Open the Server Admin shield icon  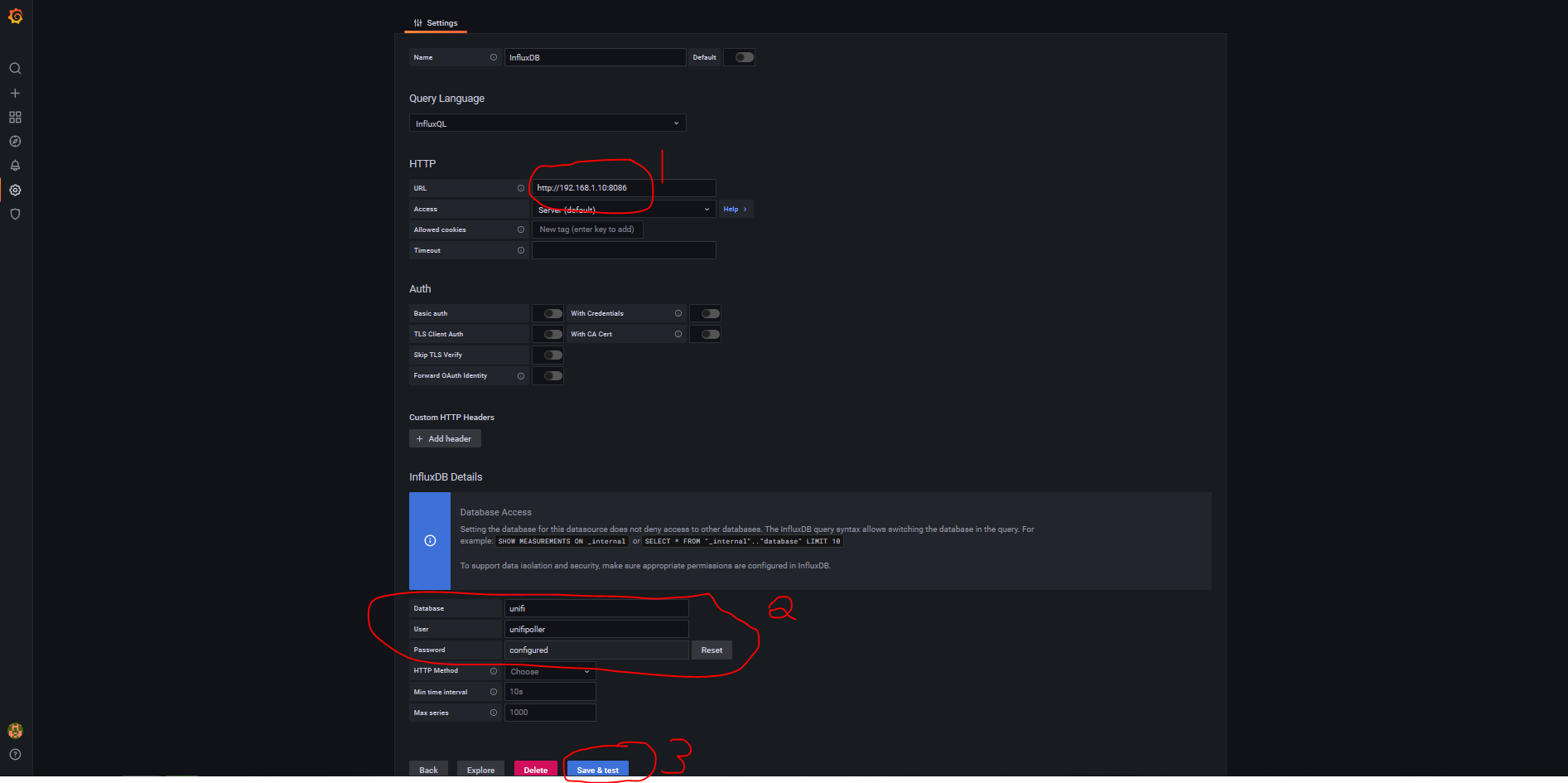15,214
